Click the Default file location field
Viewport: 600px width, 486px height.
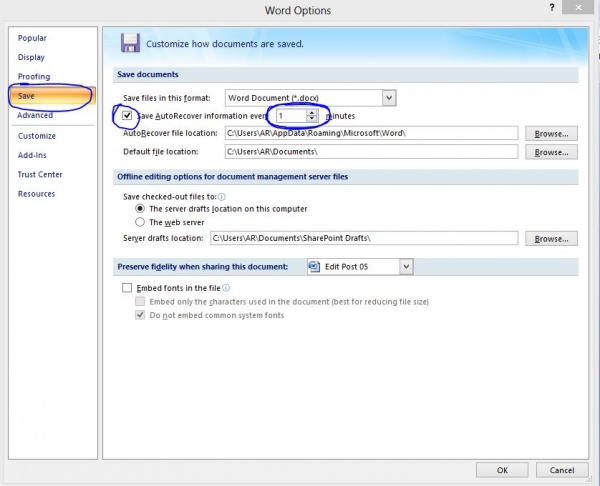tap(371, 152)
